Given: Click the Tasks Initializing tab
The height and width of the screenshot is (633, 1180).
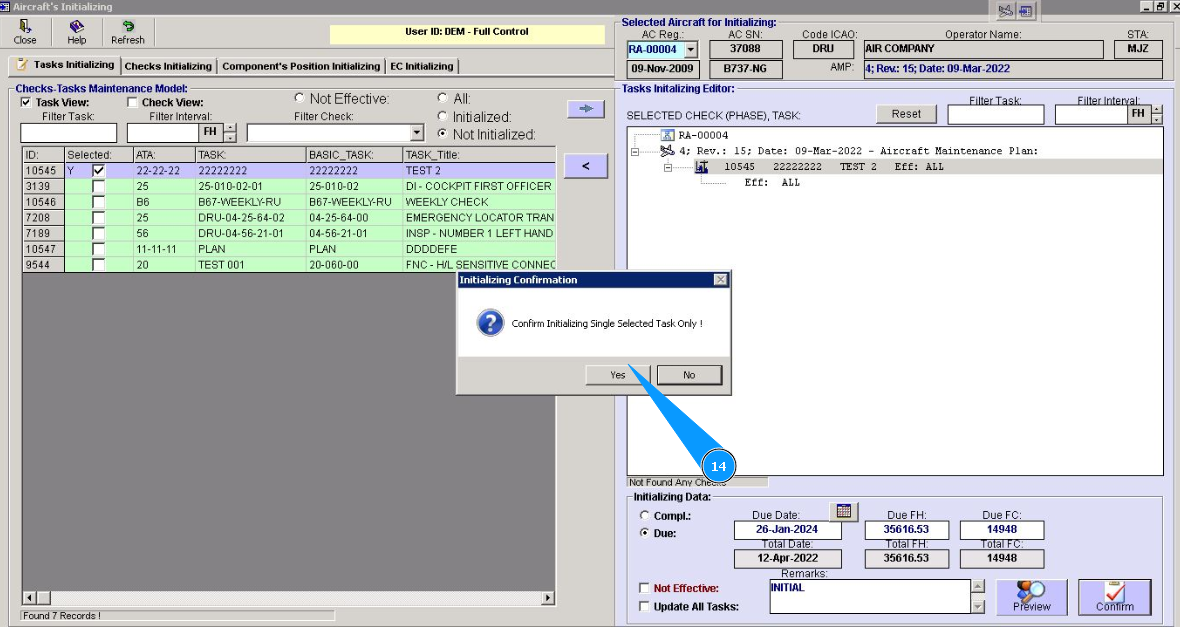Looking at the screenshot, I should tap(65, 65).
